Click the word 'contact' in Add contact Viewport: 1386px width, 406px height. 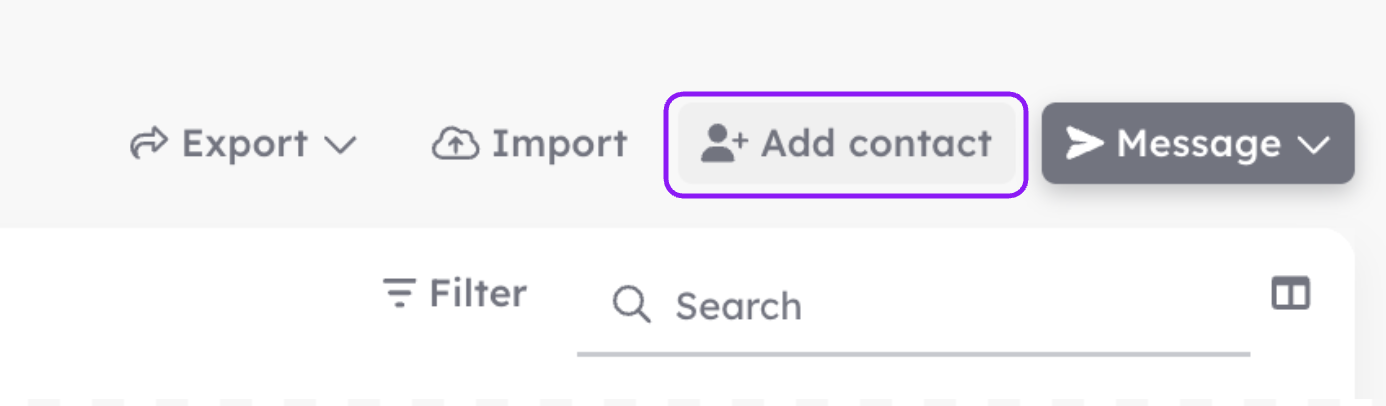tap(921, 144)
